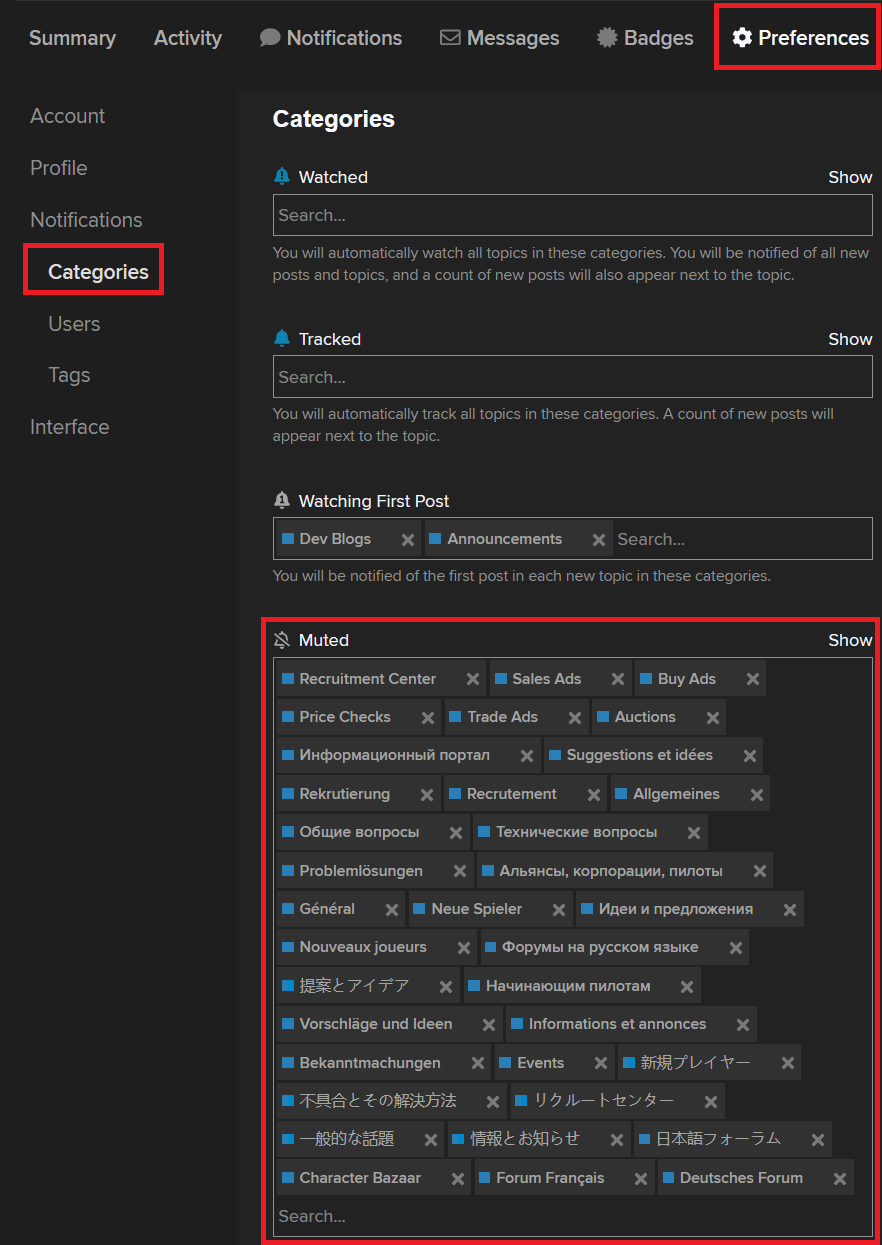Screen dimensions: 882x1245
Task: Remove Nouveaux joueurs muted tag
Action: [464, 948]
